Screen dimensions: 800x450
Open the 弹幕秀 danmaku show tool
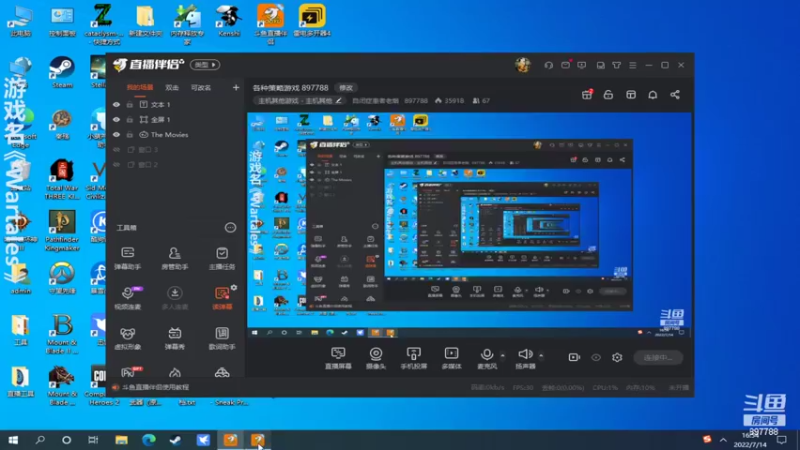point(174,338)
